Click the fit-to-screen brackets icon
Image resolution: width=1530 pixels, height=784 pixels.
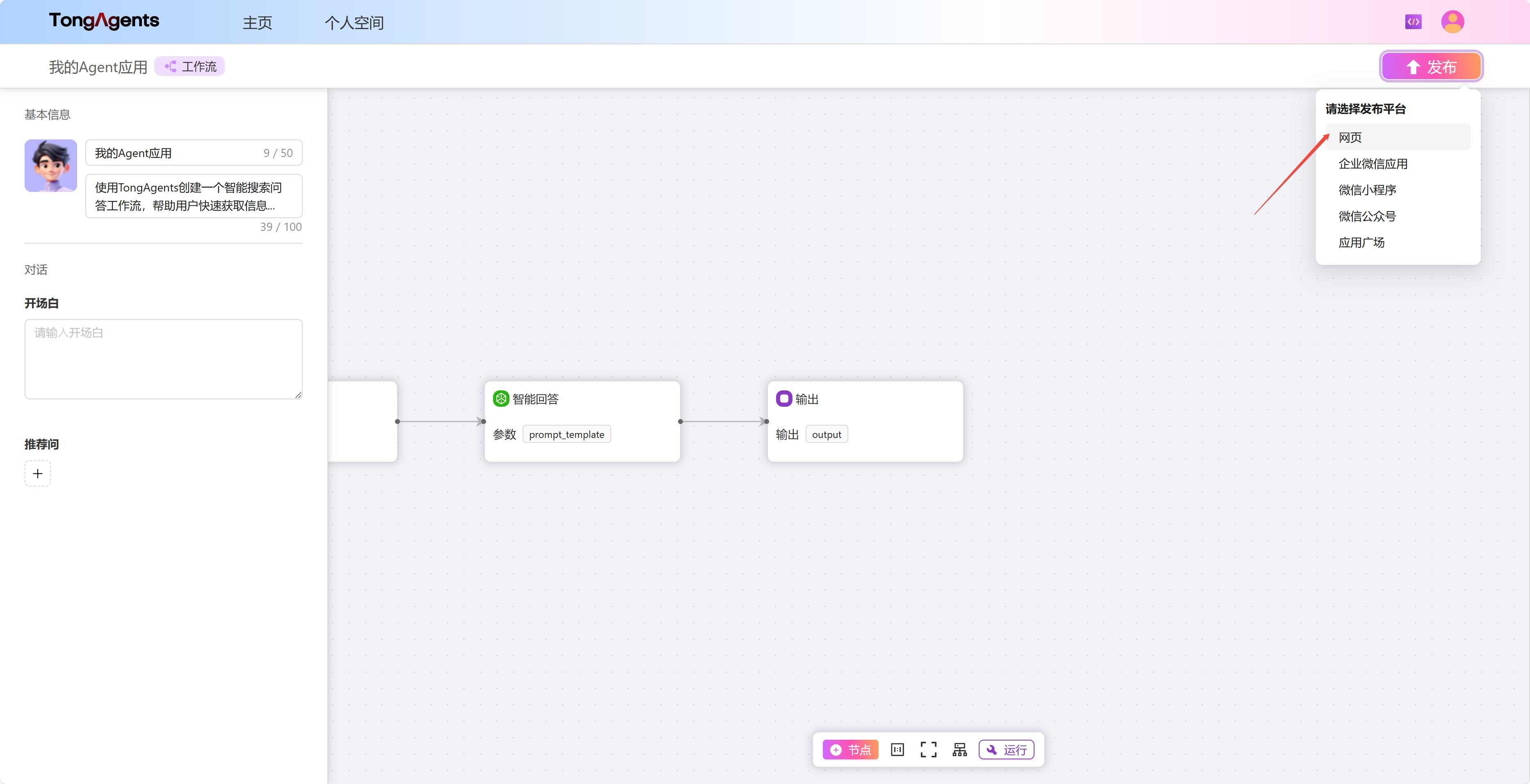click(928, 750)
